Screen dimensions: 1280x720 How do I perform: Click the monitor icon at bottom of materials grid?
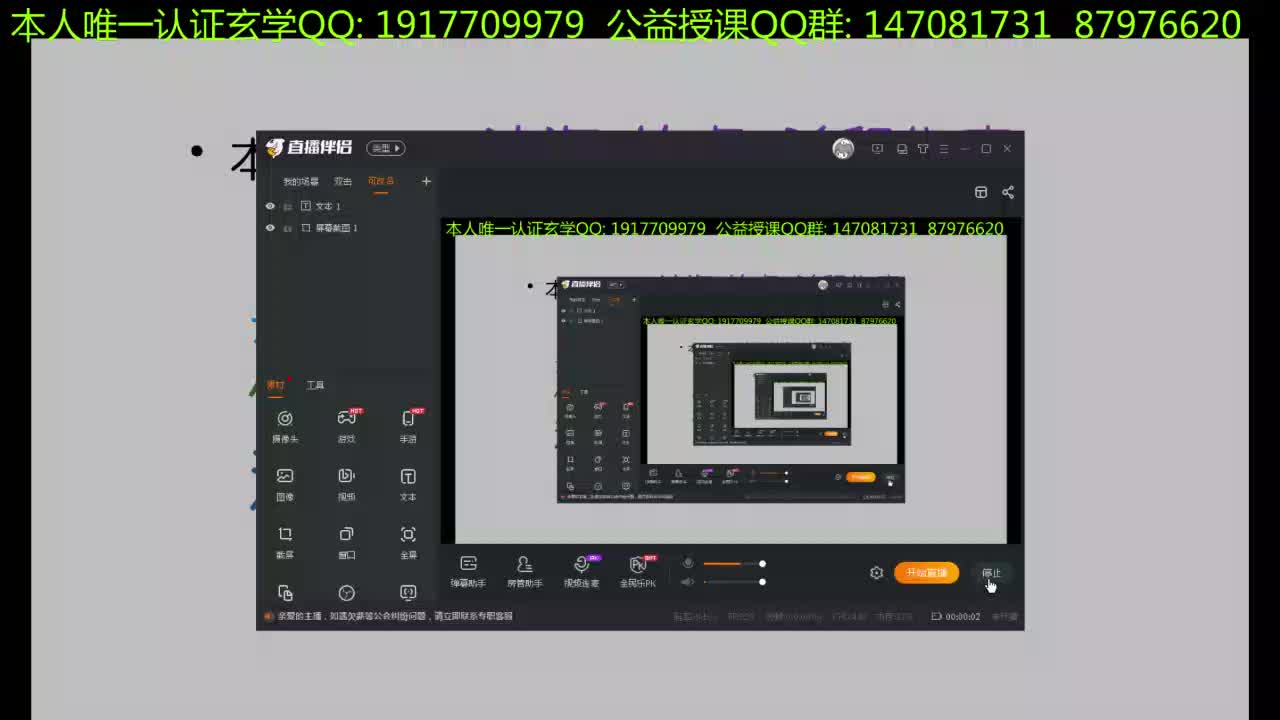point(408,593)
